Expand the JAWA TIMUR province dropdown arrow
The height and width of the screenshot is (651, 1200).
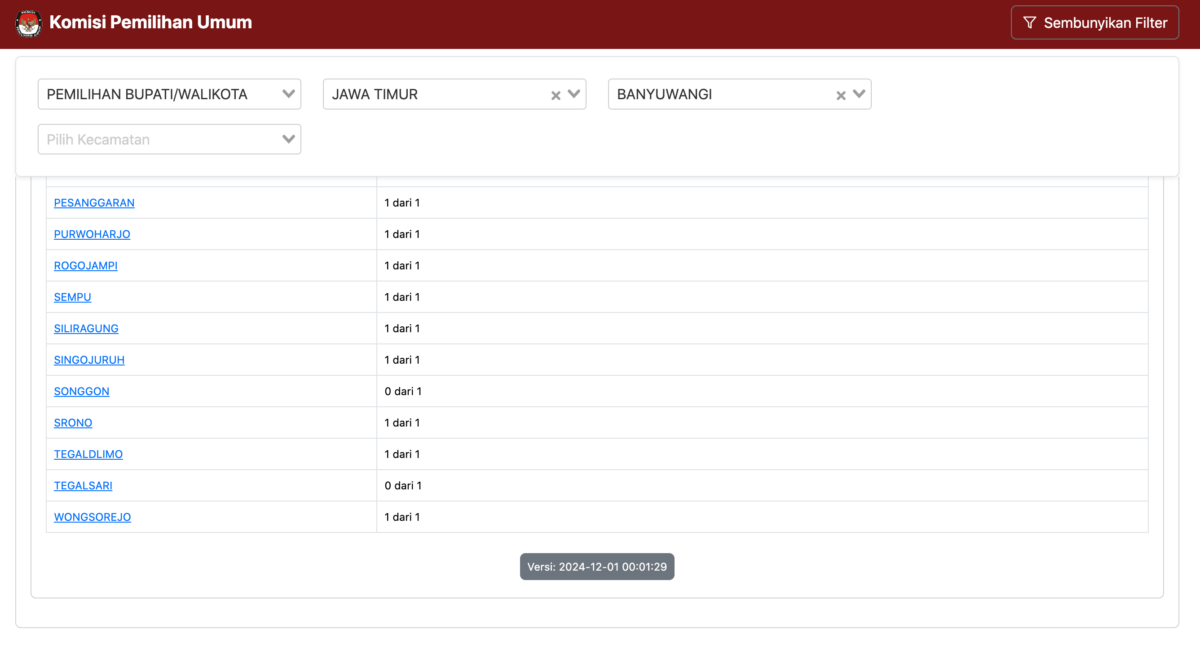tap(574, 94)
